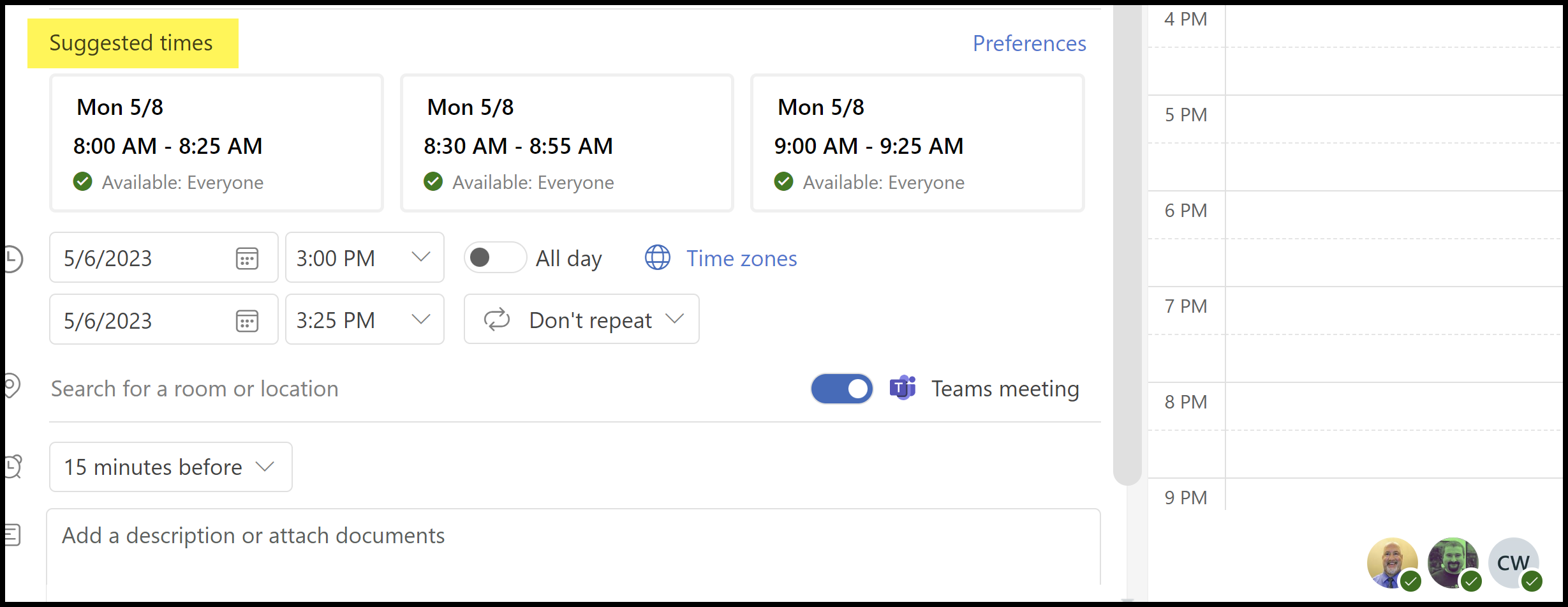This screenshot has height=607, width=1568.
Task: Click the Time zones link
Action: pyautogui.click(x=741, y=258)
